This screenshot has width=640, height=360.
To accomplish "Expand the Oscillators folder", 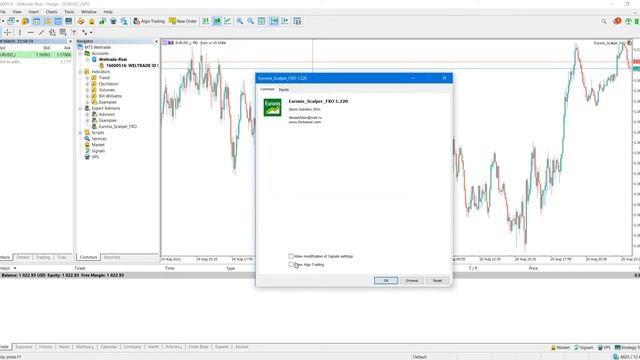I will click(87, 84).
